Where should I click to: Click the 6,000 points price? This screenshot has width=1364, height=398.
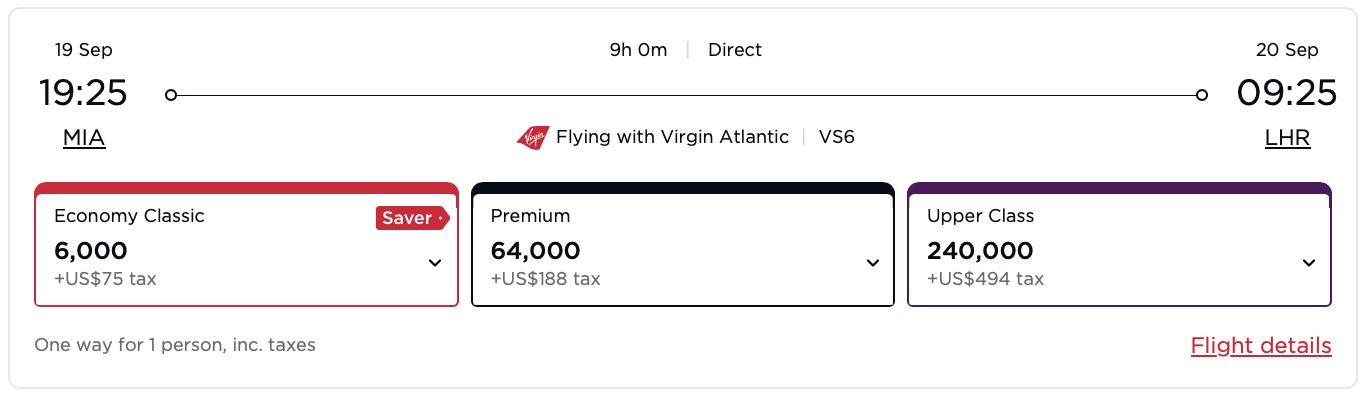91,250
